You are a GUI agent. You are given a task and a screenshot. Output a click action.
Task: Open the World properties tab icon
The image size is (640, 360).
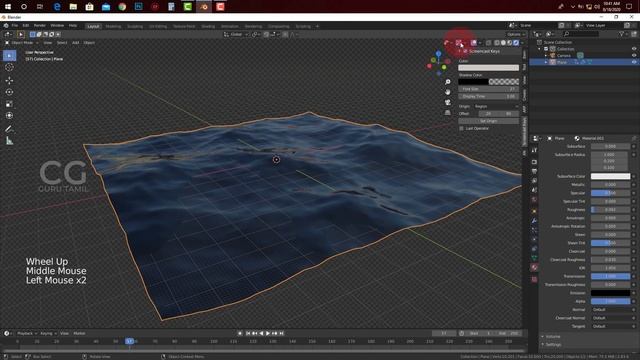point(534,200)
